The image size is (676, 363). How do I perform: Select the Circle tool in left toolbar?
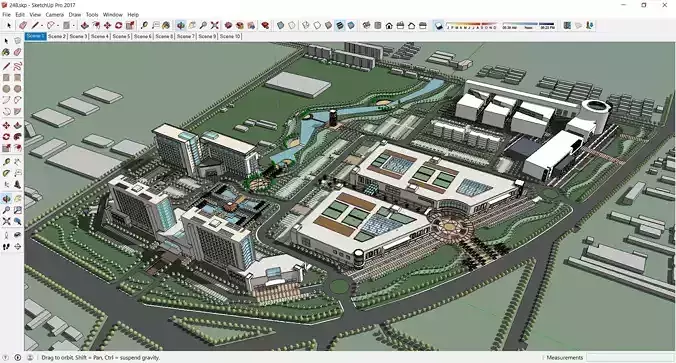click(6, 89)
